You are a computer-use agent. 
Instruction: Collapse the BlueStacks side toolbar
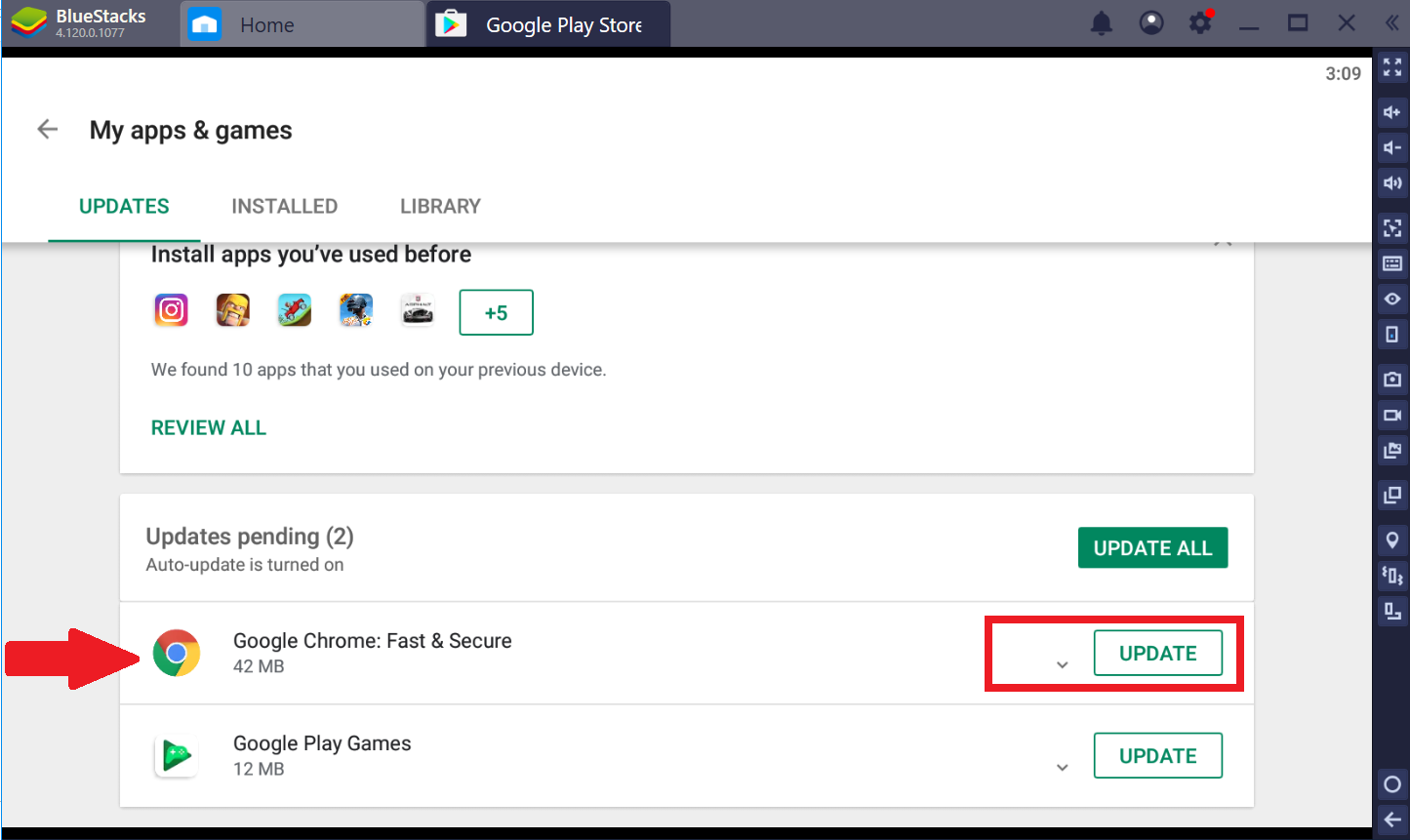(1391, 23)
